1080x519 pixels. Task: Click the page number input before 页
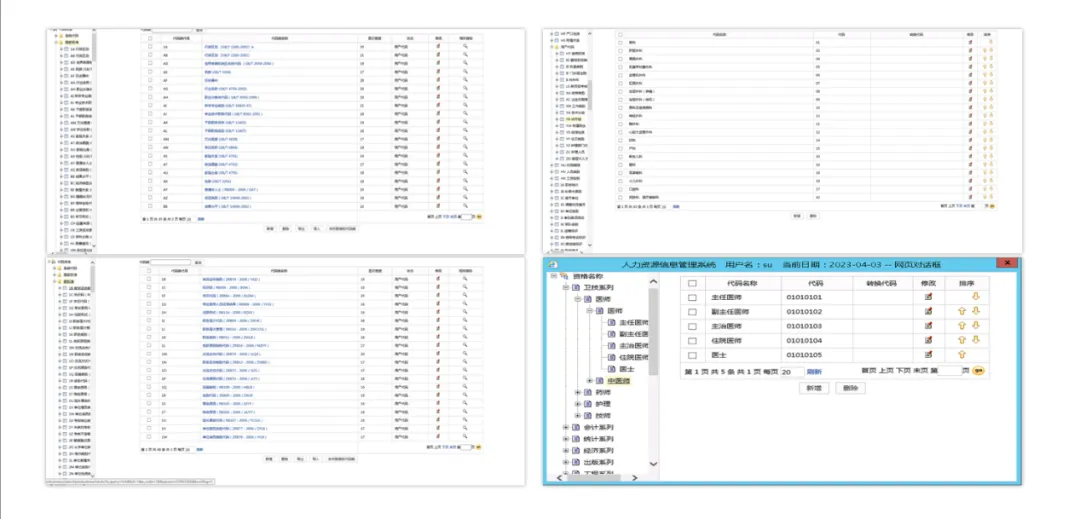tap(949, 371)
